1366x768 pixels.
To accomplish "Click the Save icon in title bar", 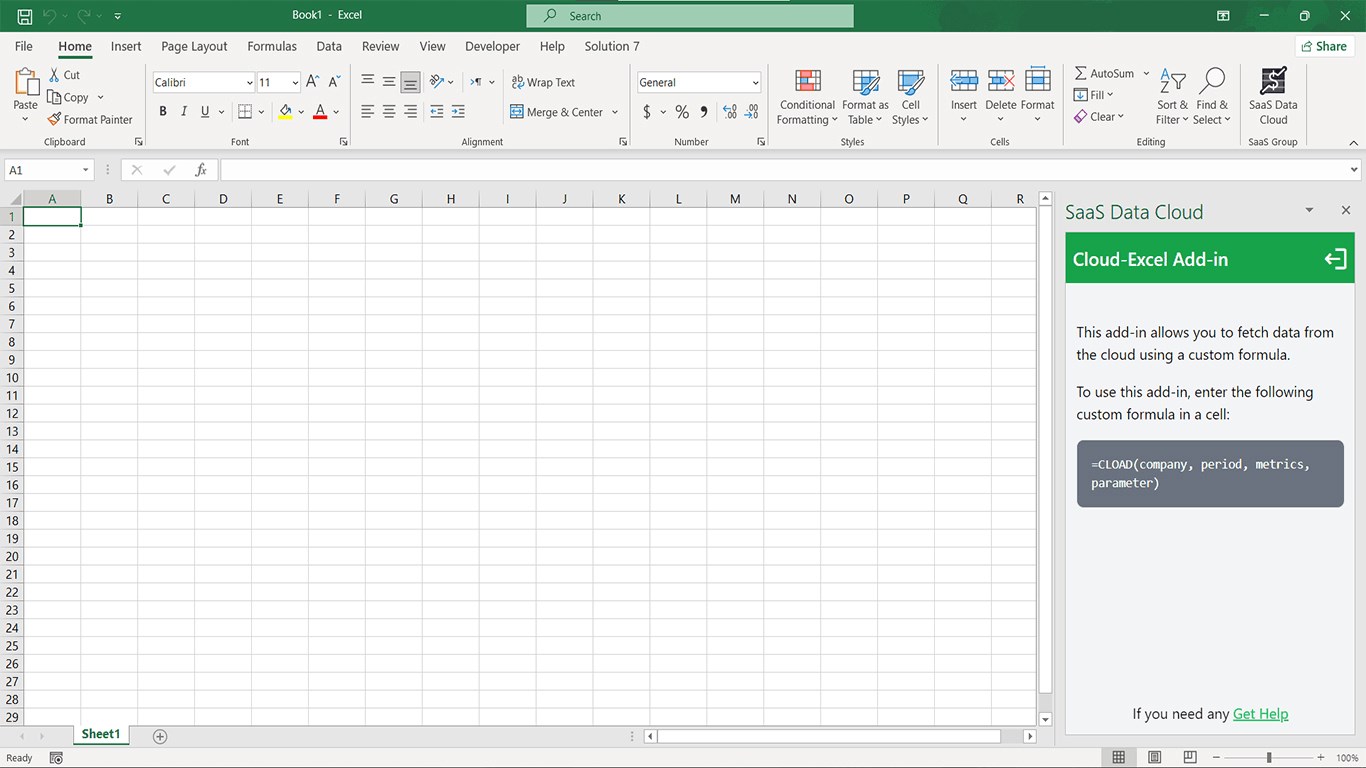I will click(24, 16).
